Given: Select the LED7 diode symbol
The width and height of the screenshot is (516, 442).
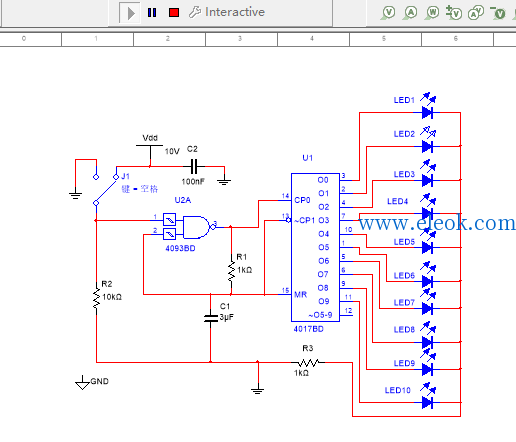Looking at the screenshot, I should (x=427, y=308).
